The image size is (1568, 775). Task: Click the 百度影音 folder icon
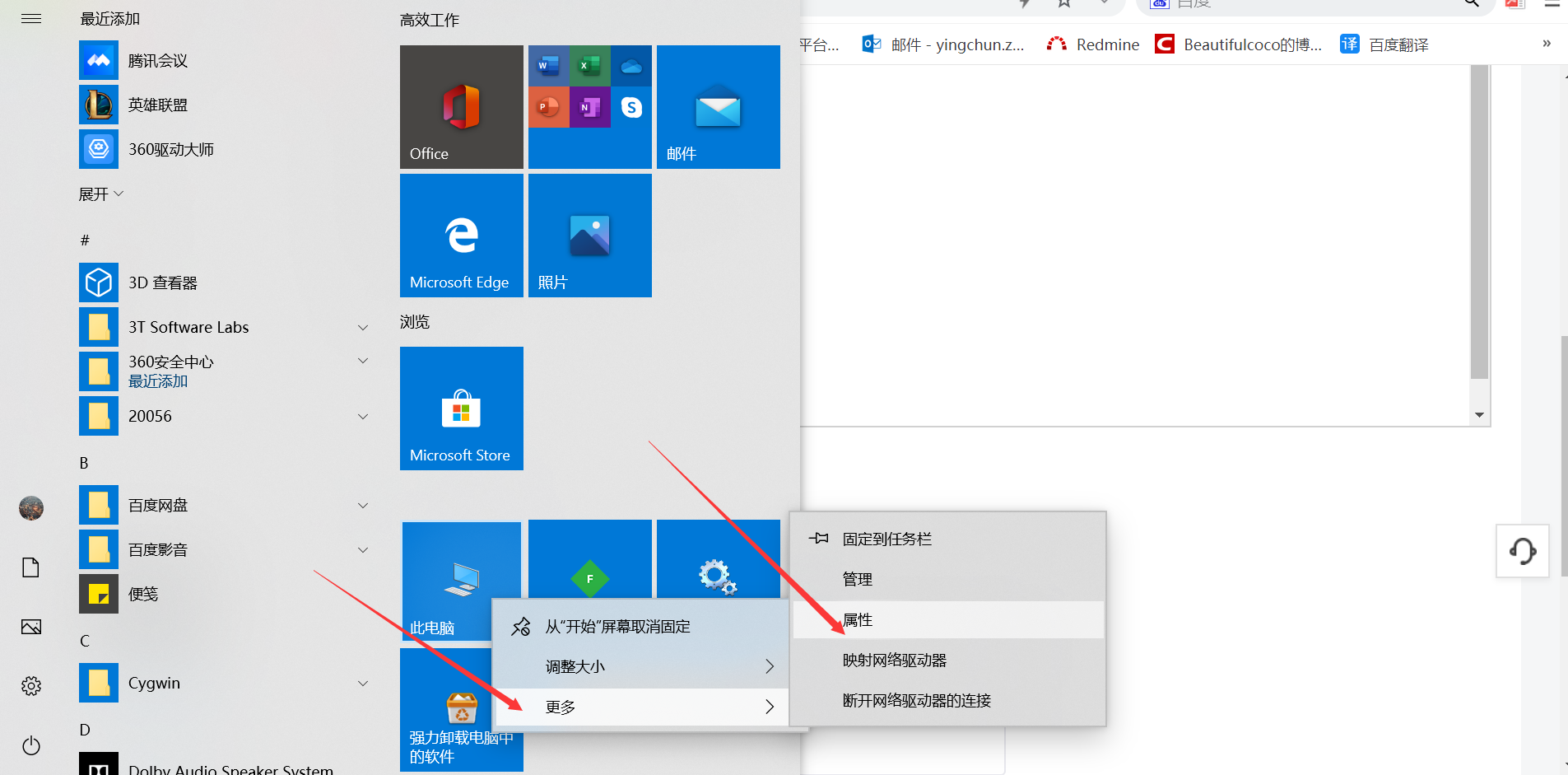pos(99,549)
